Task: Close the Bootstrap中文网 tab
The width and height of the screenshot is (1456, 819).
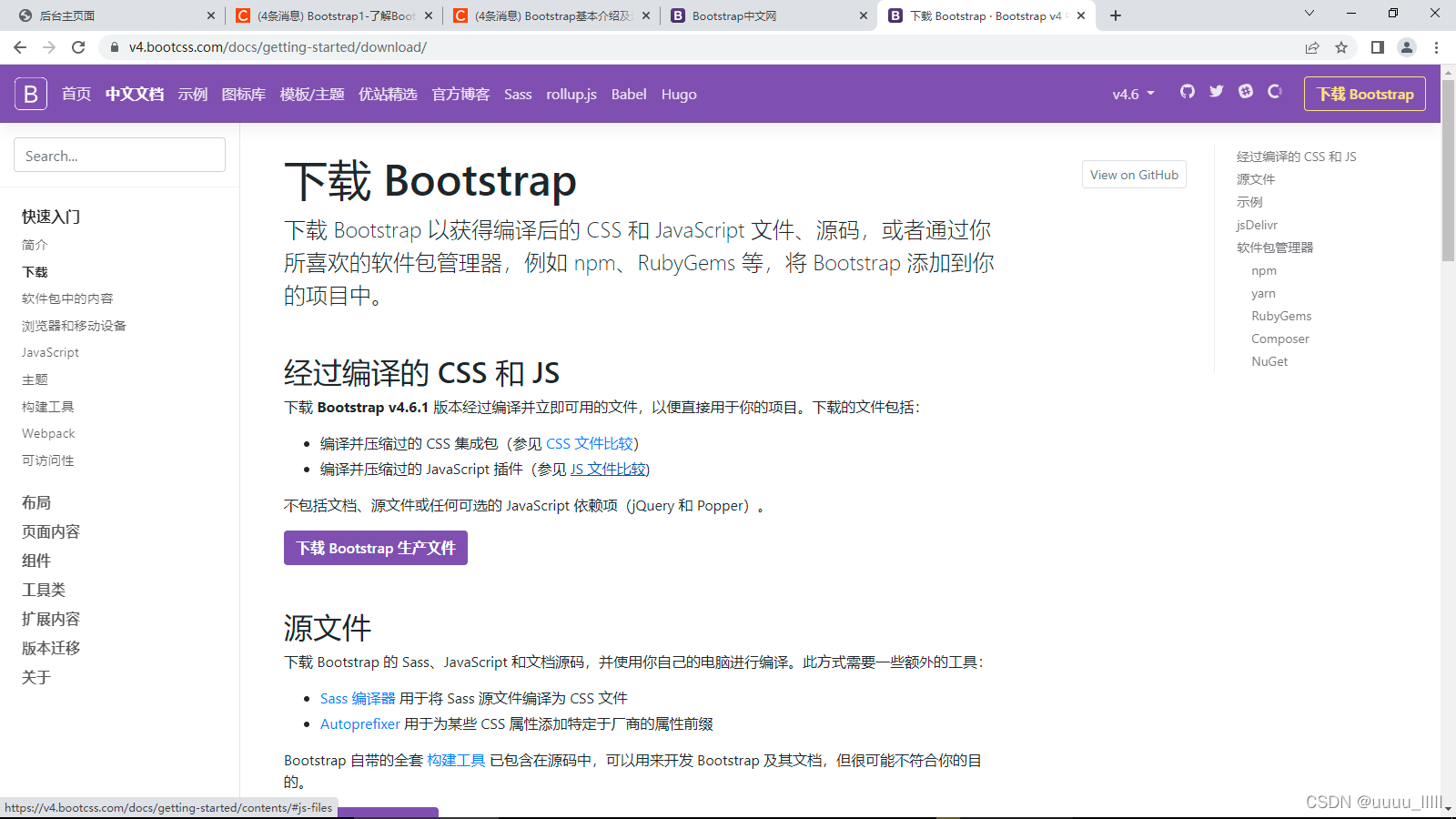Action: (864, 15)
